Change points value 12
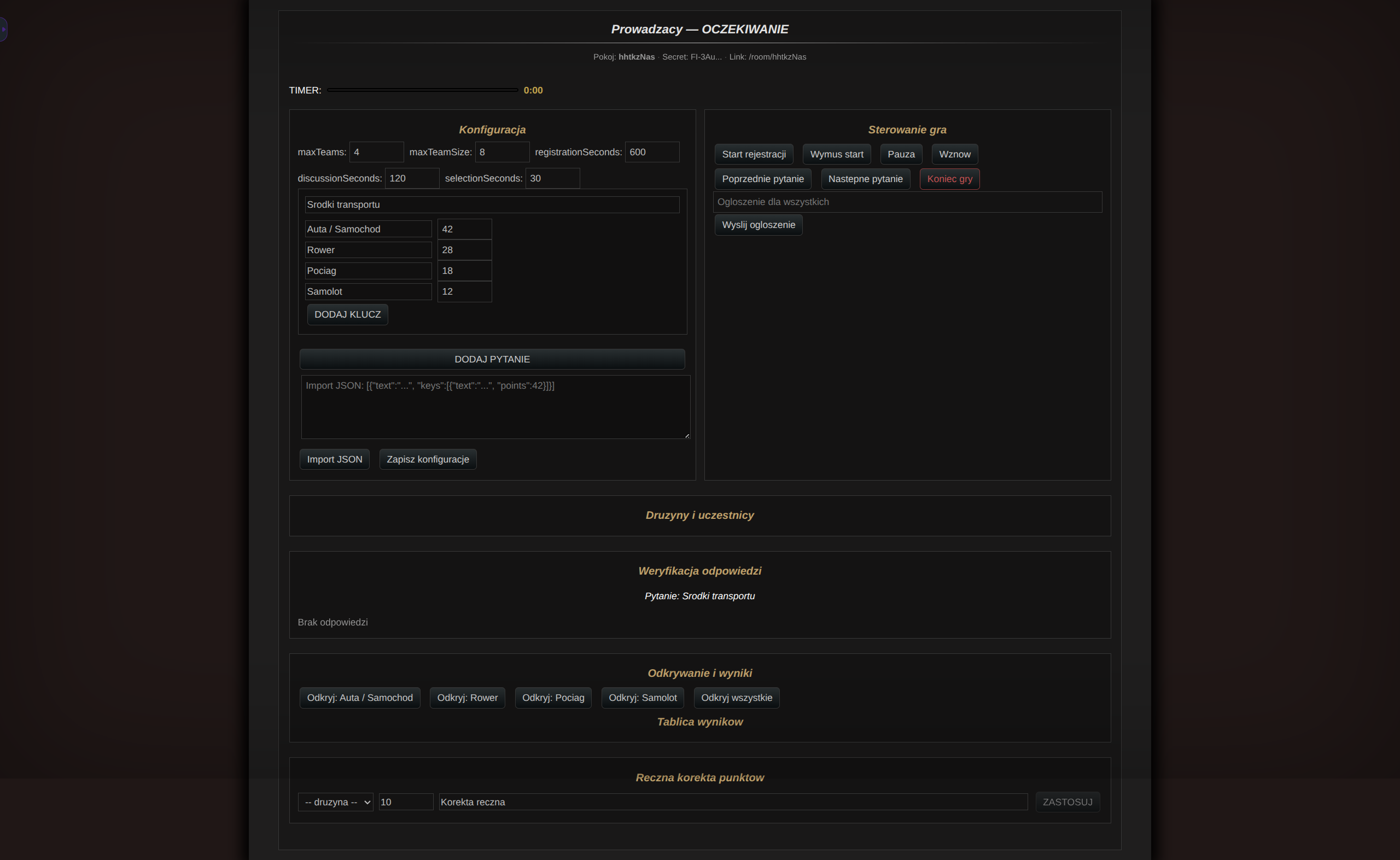1400x860 pixels. (464, 291)
